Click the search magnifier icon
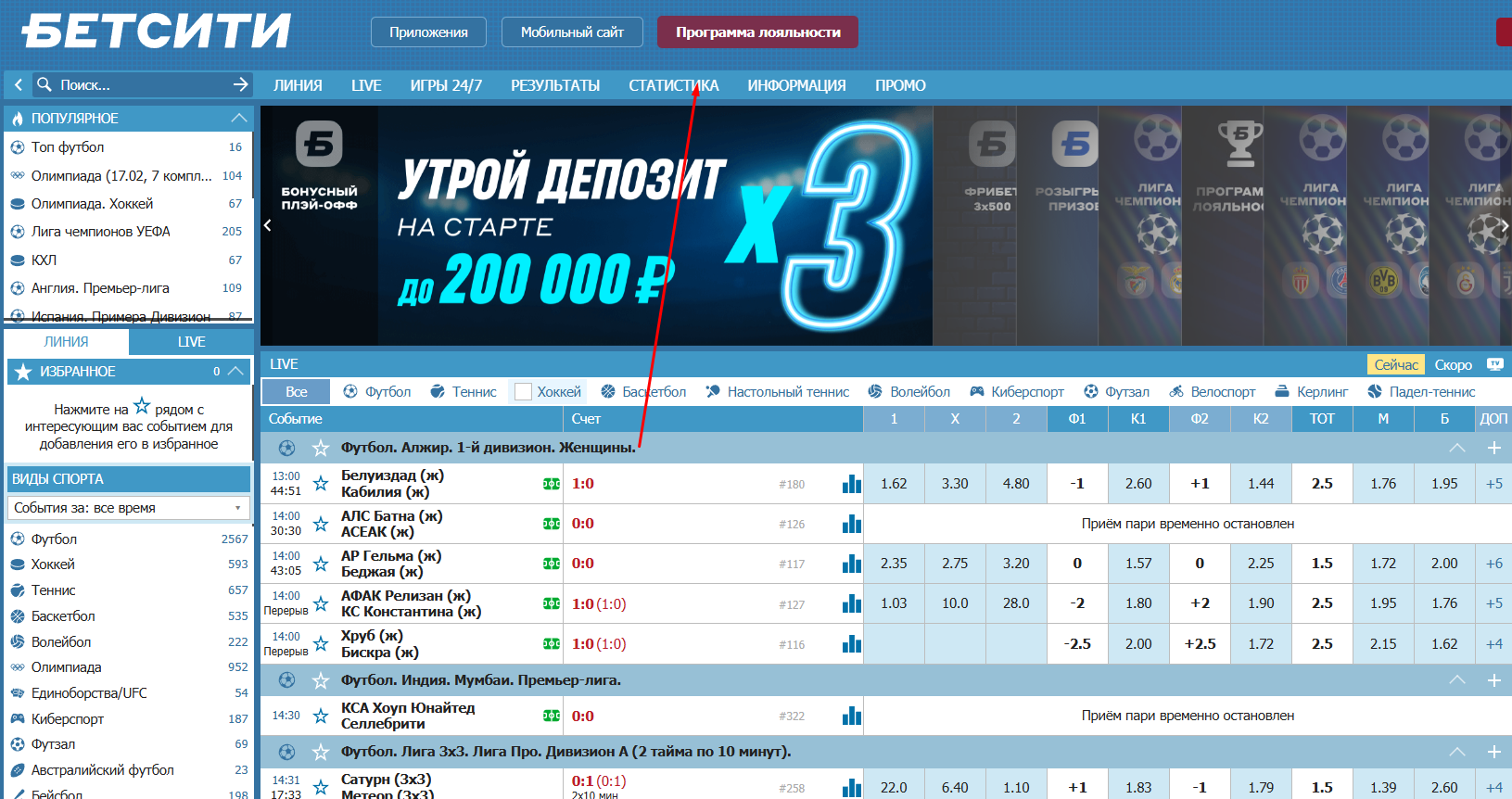The height and width of the screenshot is (799, 1512). click(44, 84)
